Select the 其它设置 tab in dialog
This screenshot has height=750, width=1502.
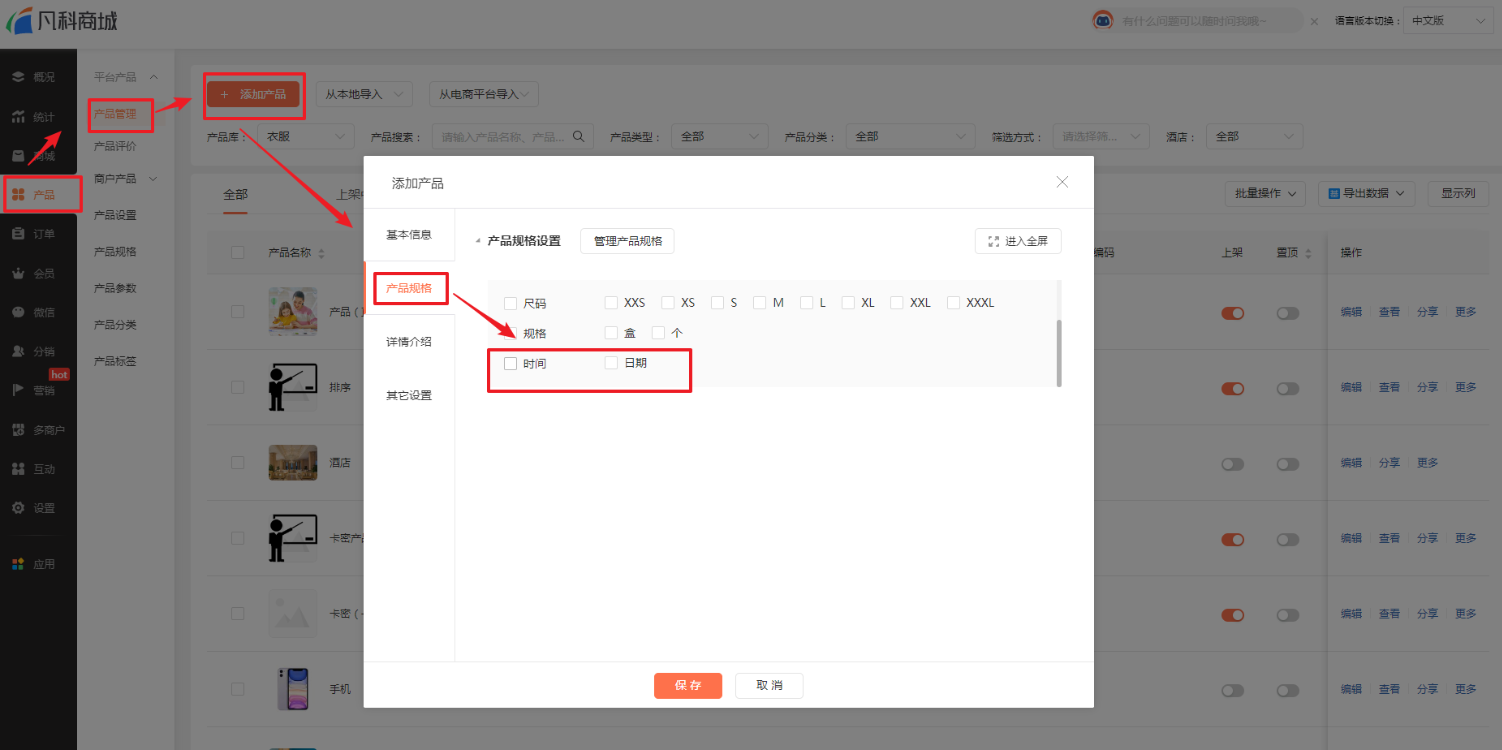coord(409,396)
